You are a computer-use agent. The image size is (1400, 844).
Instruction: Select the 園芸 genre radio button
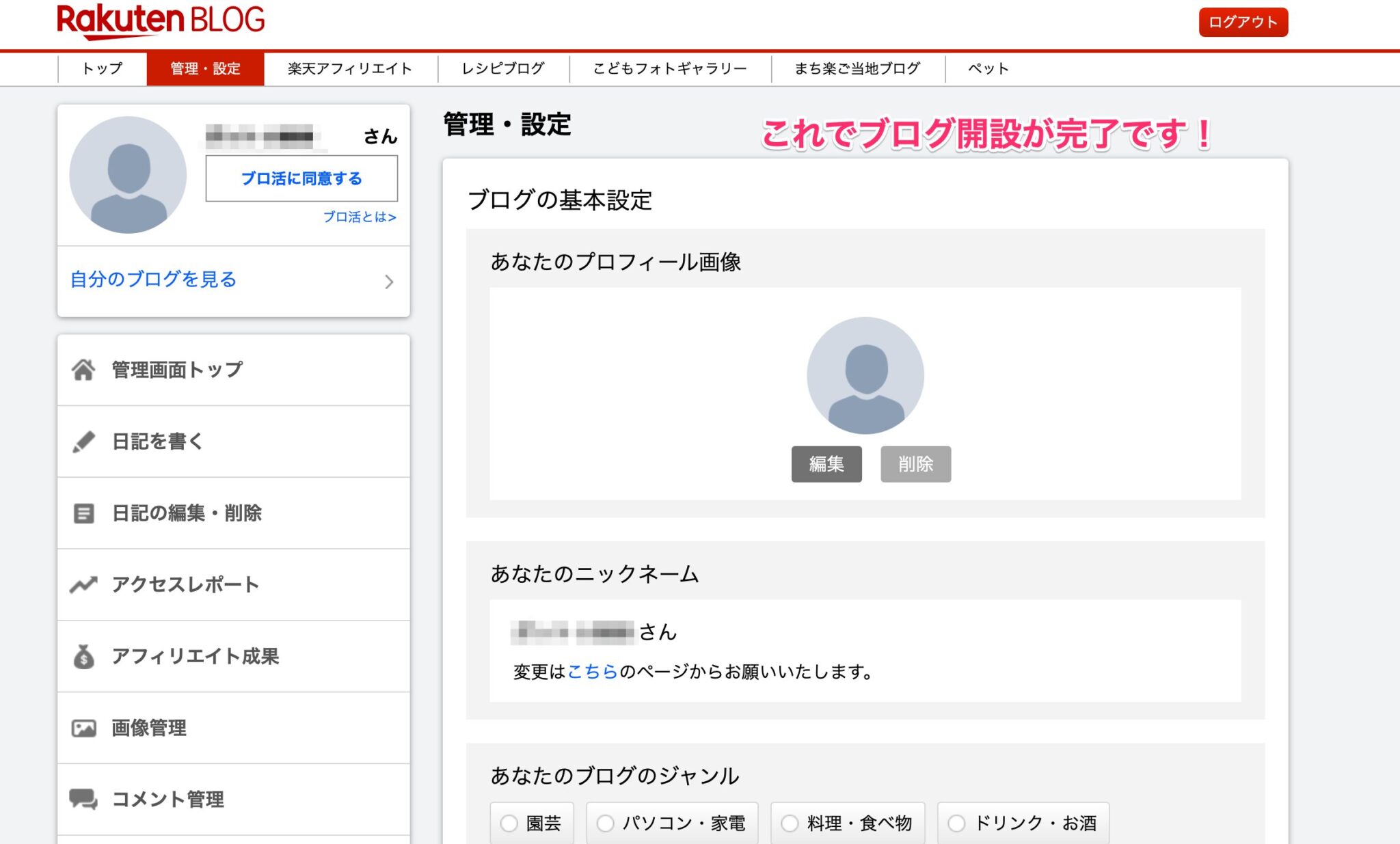[x=507, y=824]
